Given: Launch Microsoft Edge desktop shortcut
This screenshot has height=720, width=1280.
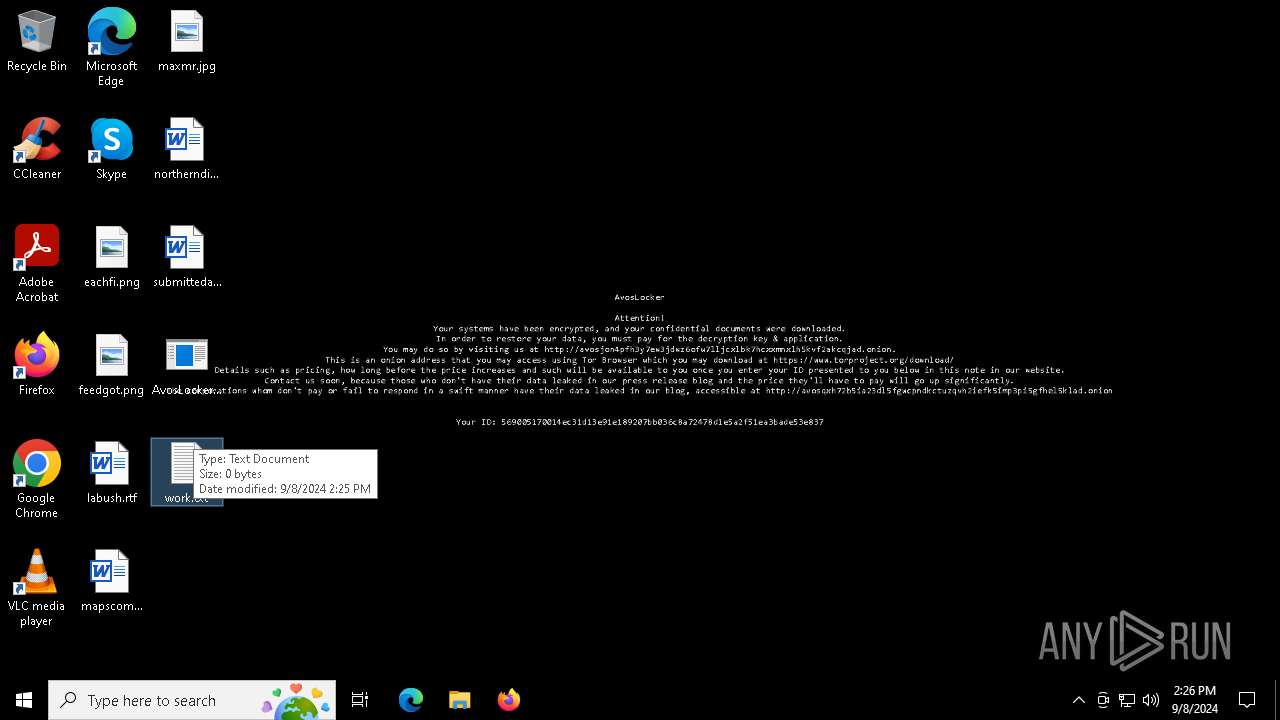Looking at the screenshot, I should tap(111, 48).
